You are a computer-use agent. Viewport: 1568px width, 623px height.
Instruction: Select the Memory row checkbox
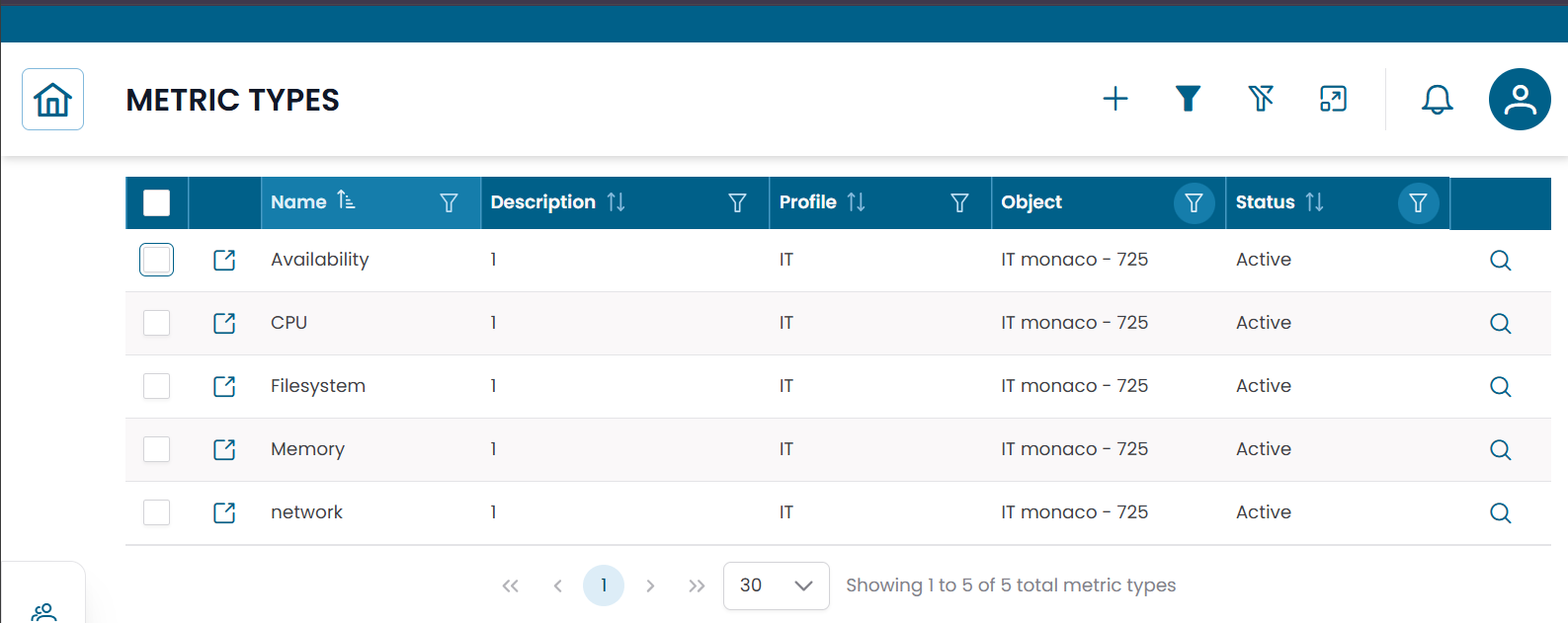(156, 449)
